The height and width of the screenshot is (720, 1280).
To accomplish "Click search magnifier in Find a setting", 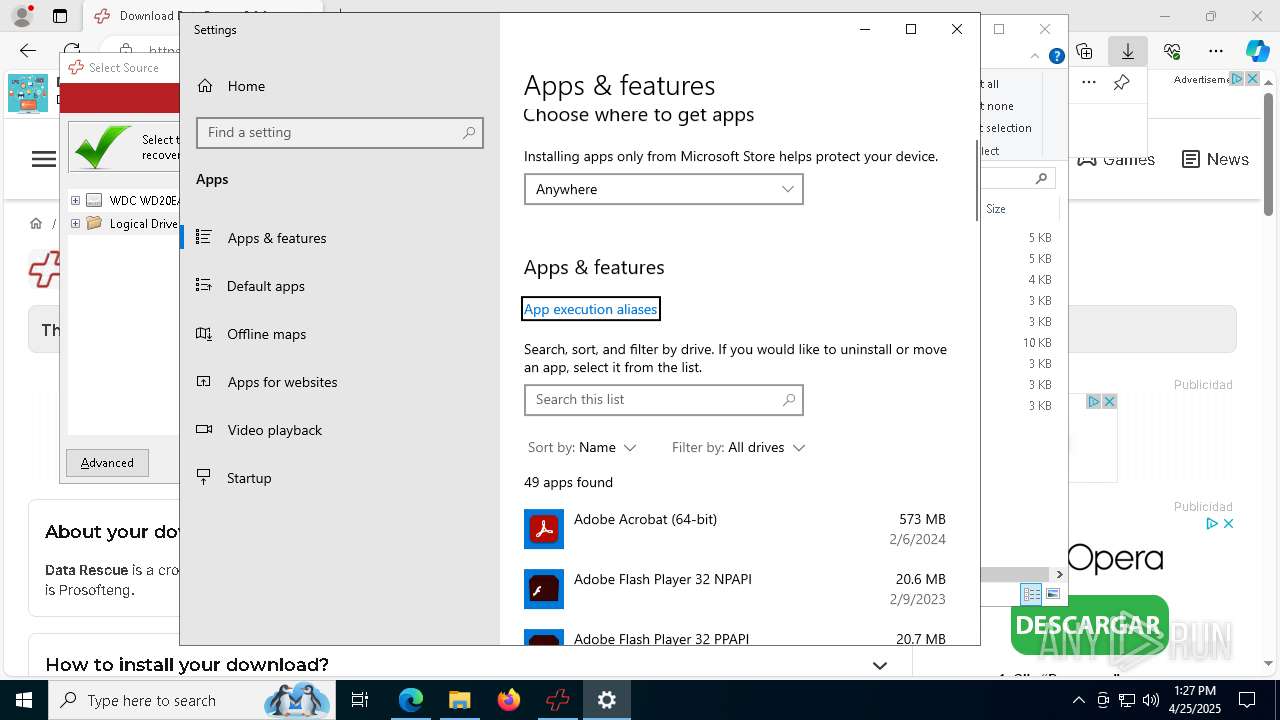I will 469,133.
